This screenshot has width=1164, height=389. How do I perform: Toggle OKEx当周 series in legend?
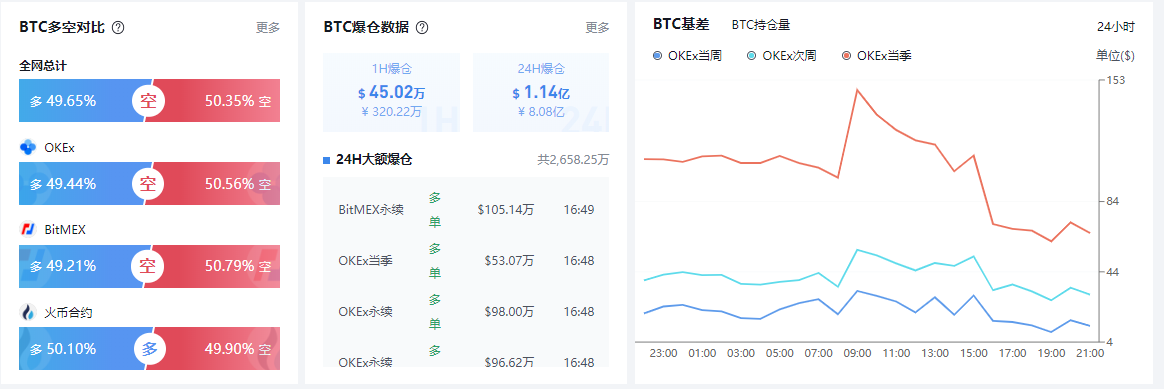tap(687, 56)
